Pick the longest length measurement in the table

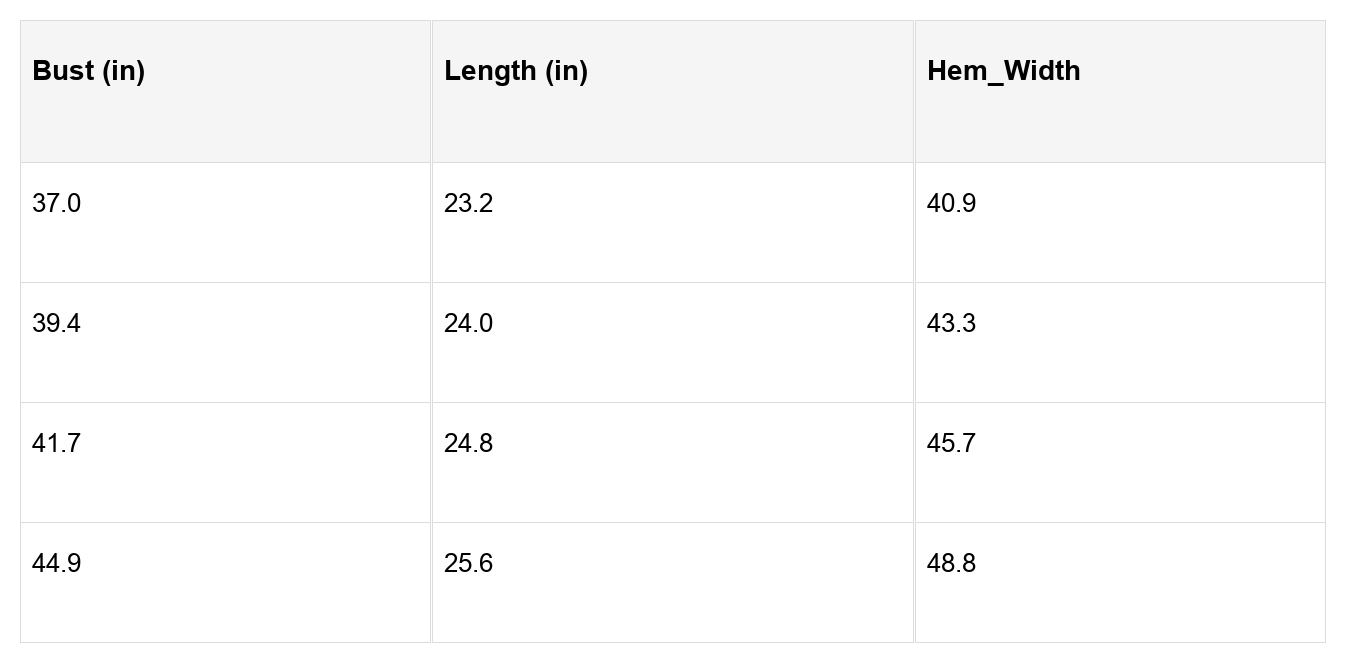pos(469,564)
